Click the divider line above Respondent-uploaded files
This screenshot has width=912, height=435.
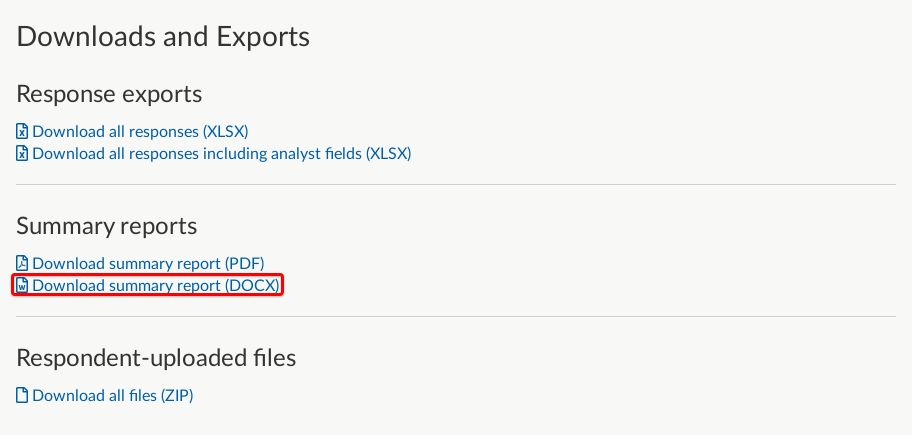pos(456,316)
